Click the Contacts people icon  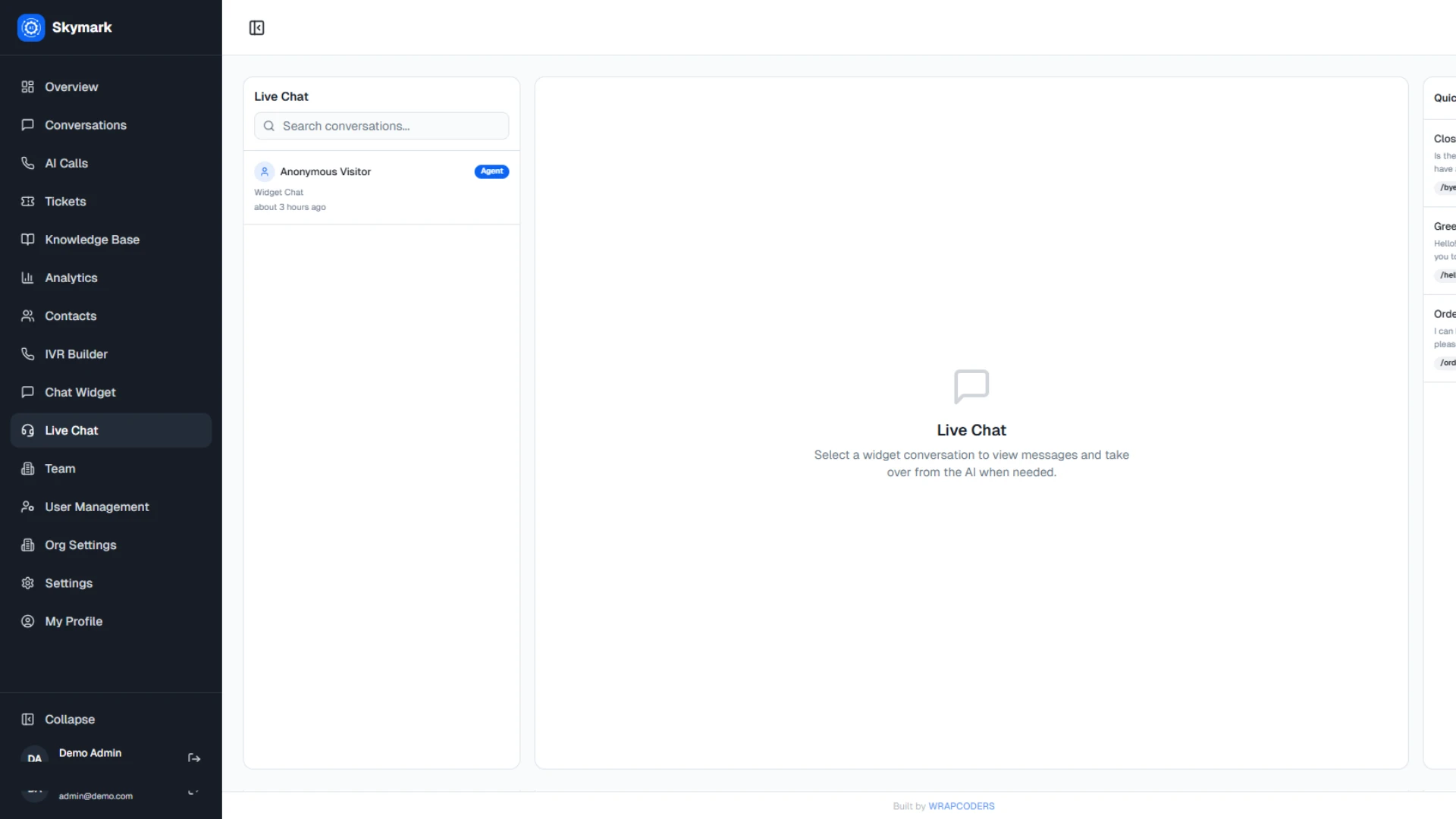[28, 316]
